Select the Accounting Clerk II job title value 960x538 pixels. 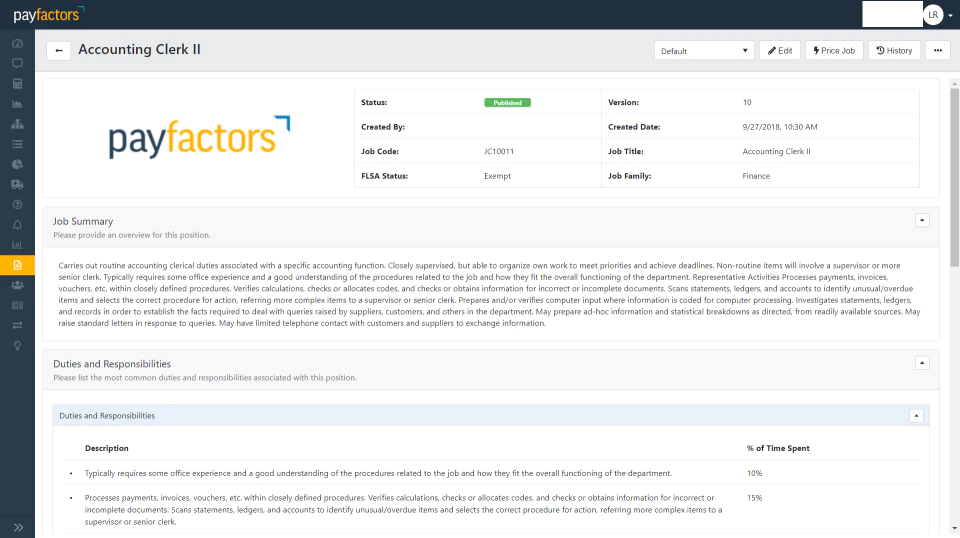776,151
